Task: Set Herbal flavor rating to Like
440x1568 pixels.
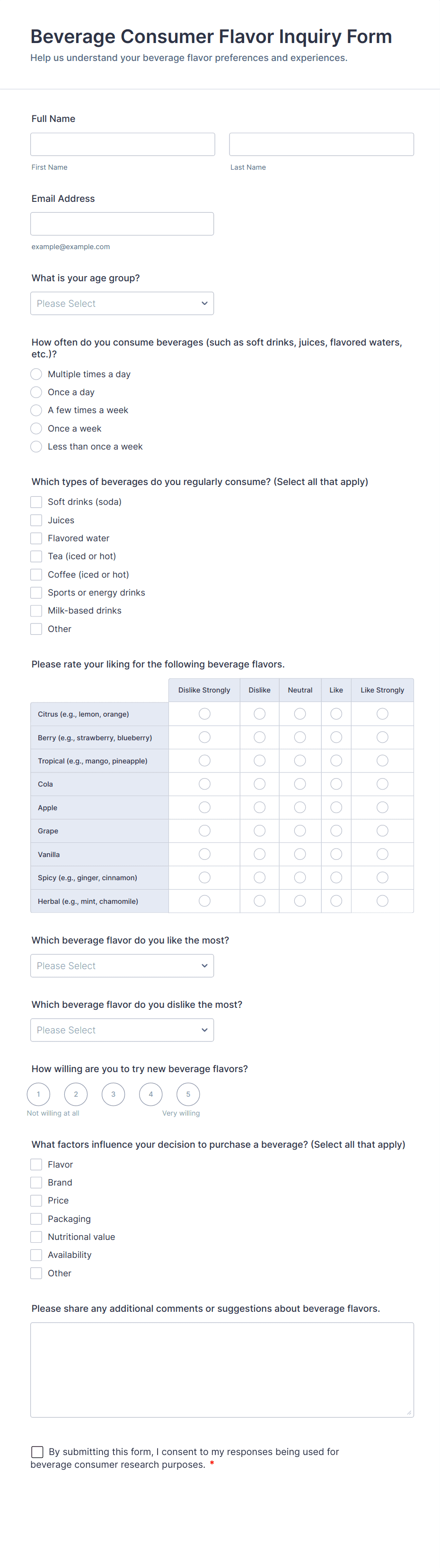Action: click(336, 901)
